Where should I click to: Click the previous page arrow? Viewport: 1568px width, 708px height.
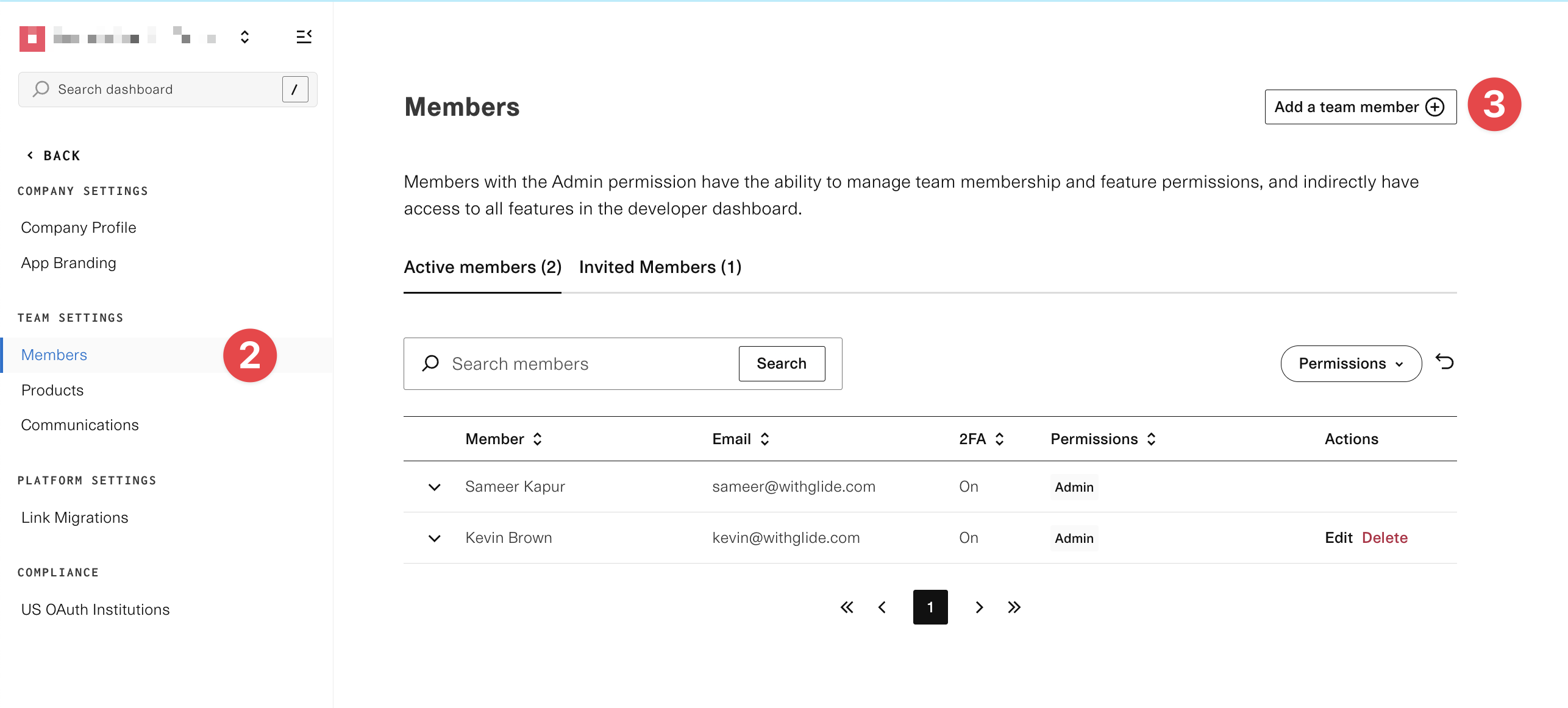pos(882,607)
